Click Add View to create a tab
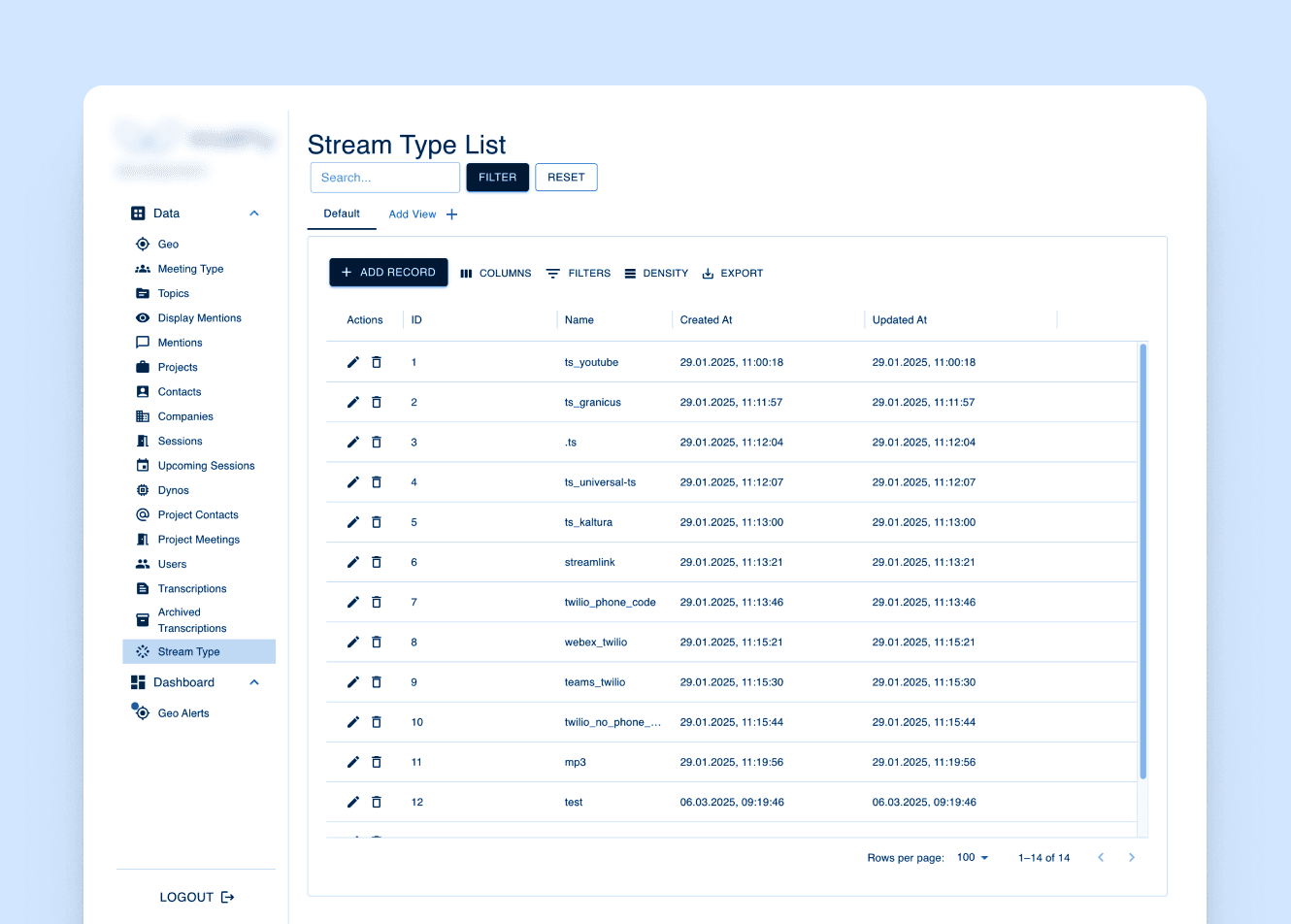Viewport: 1291px width, 924px height. (x=412, y=214)
